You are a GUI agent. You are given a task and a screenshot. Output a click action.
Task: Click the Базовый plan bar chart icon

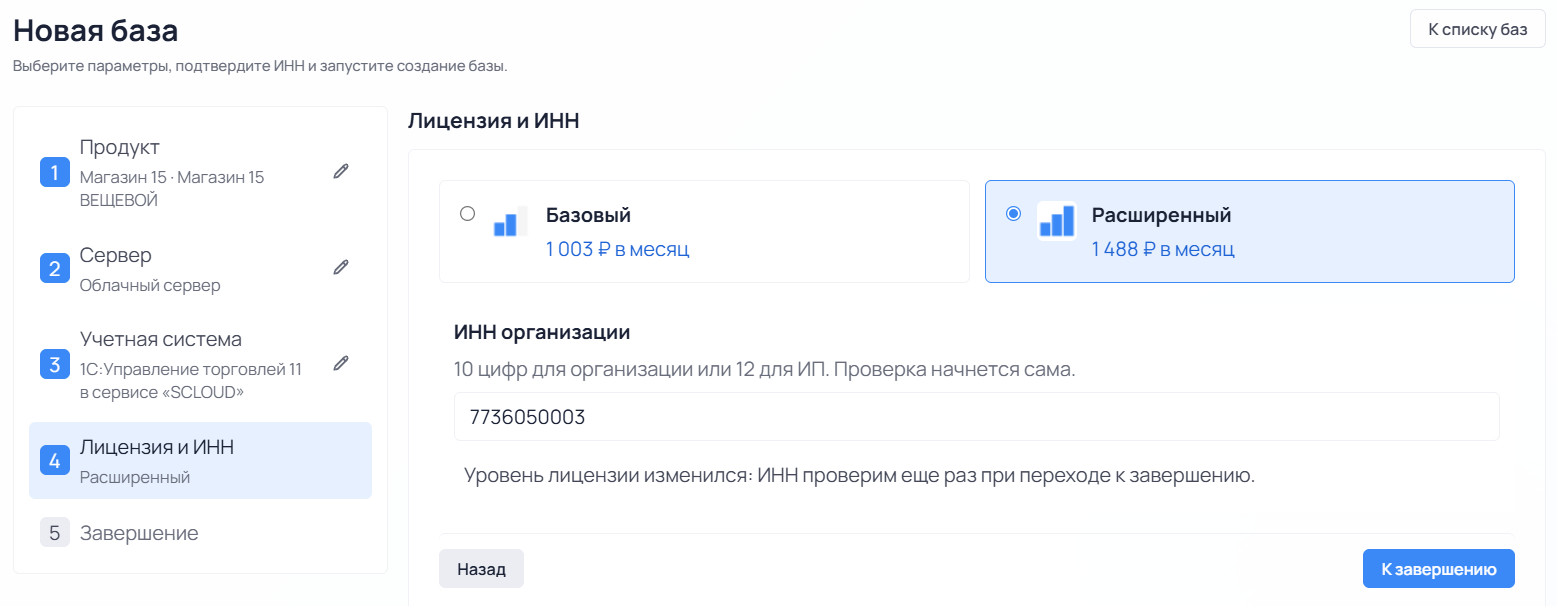(510, 221)
